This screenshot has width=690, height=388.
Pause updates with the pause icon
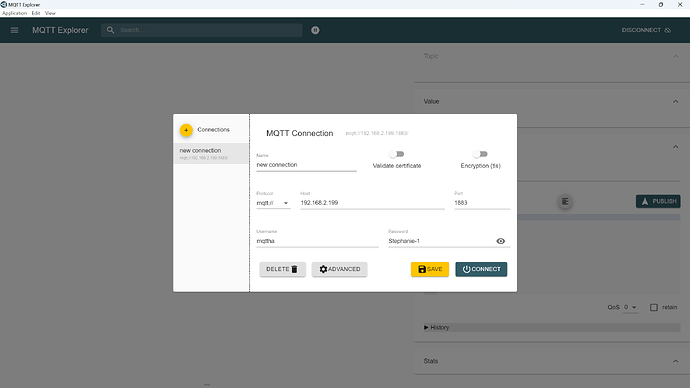tap(315, 30)
